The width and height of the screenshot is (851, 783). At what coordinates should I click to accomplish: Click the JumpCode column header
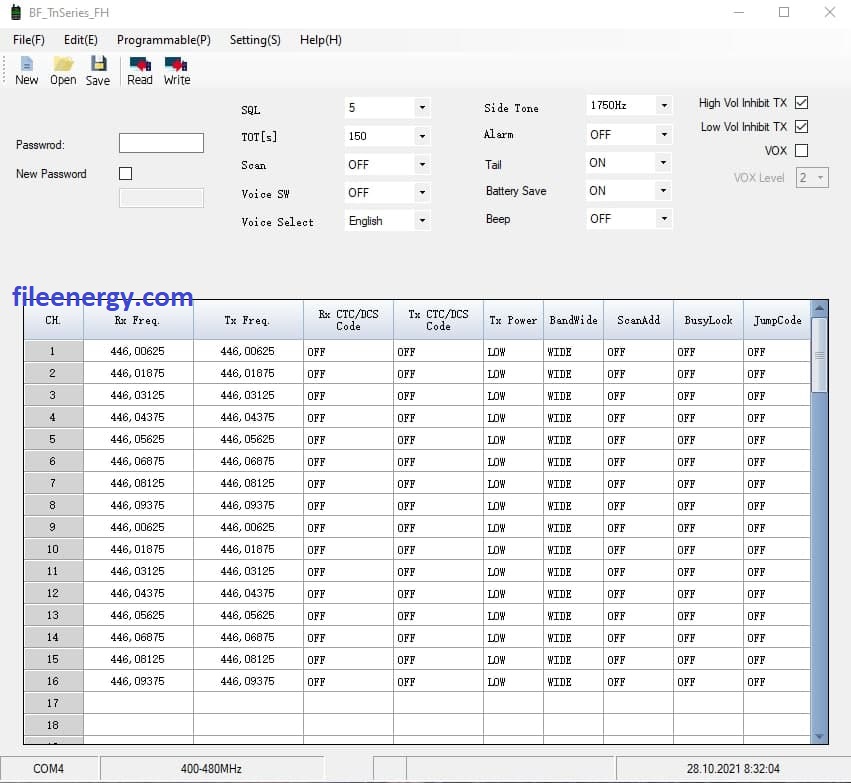point(777,320)
